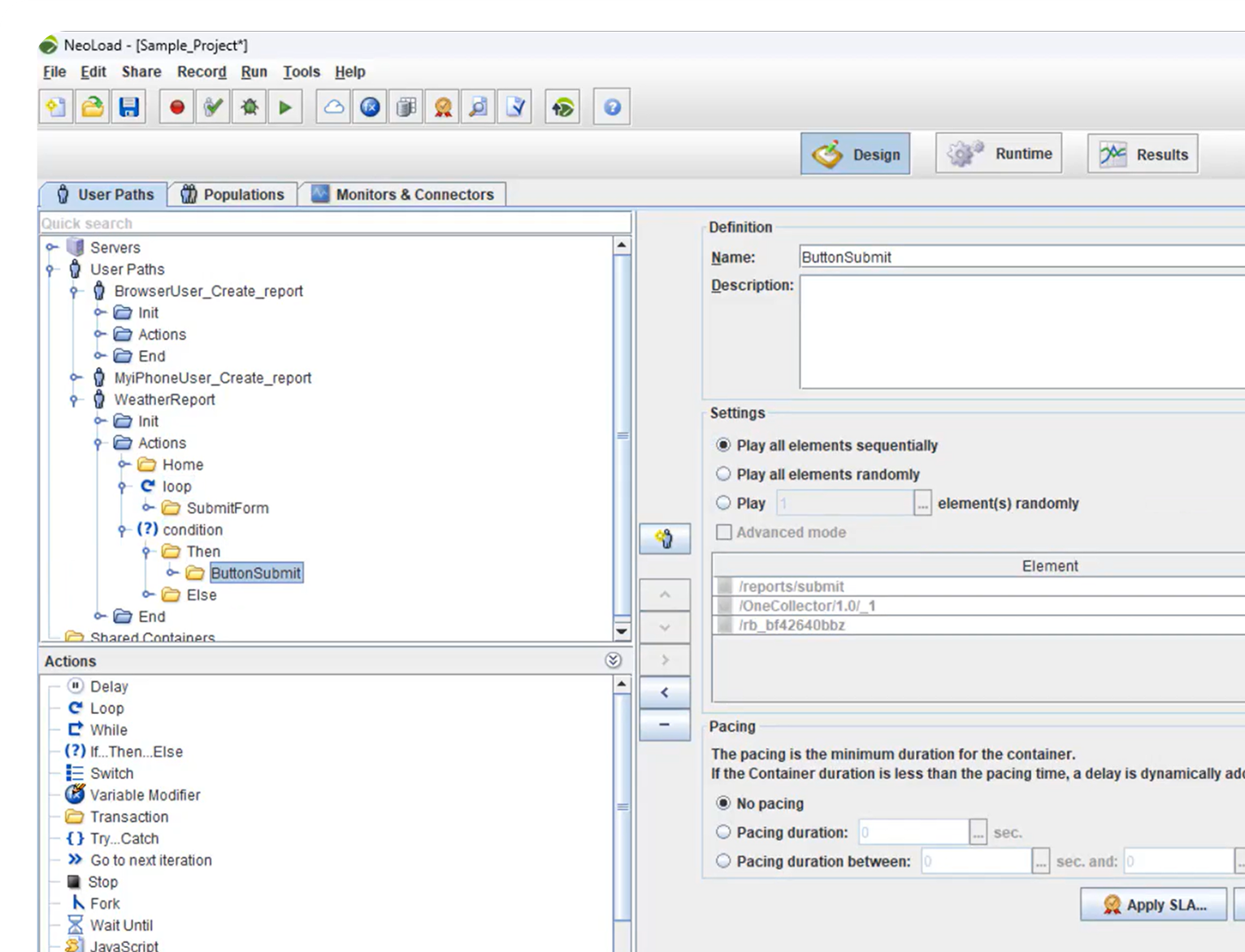This screenshot has width=1245, height=952.
Task: Open the Runtime section button
Action: [999, 154]
